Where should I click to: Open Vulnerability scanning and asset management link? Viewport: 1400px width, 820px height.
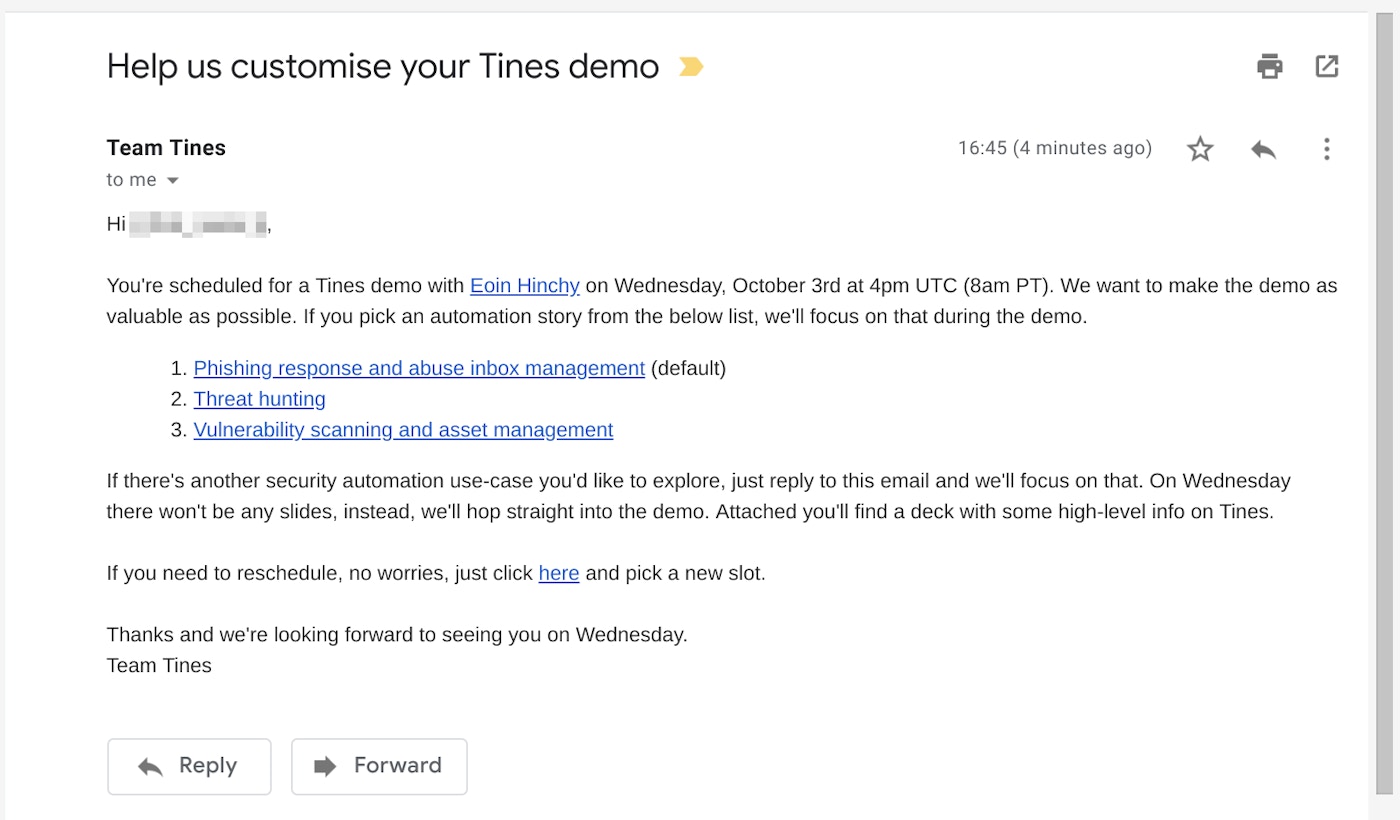coord(403,430)
